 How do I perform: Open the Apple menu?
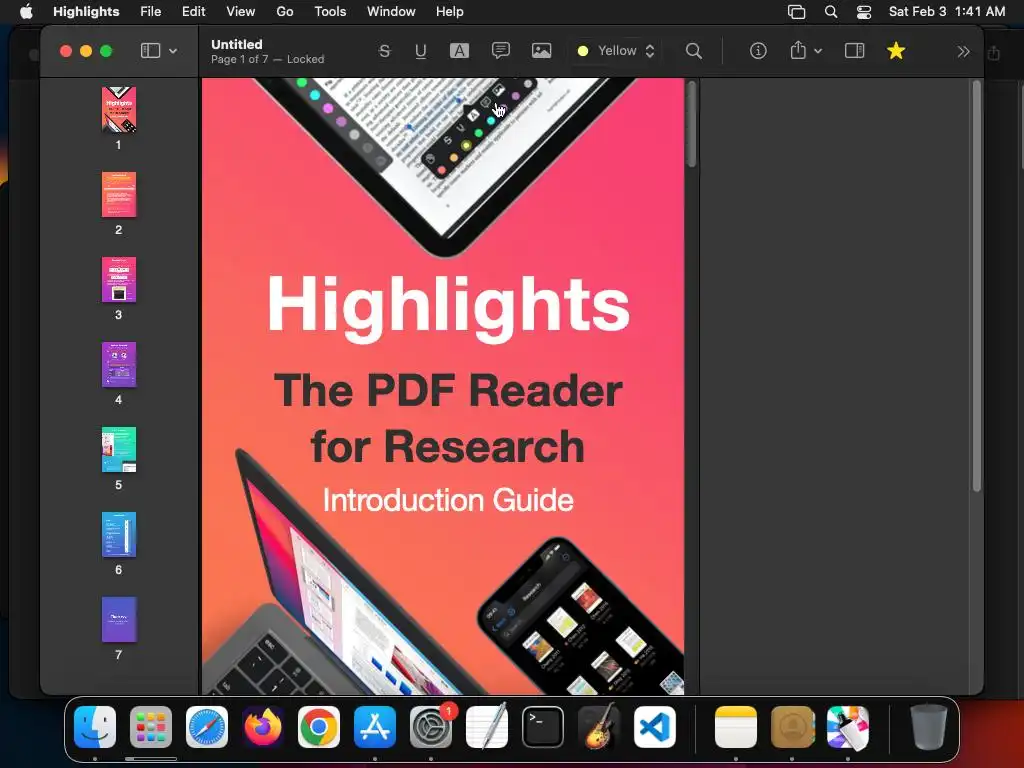[x=26, y=12]
